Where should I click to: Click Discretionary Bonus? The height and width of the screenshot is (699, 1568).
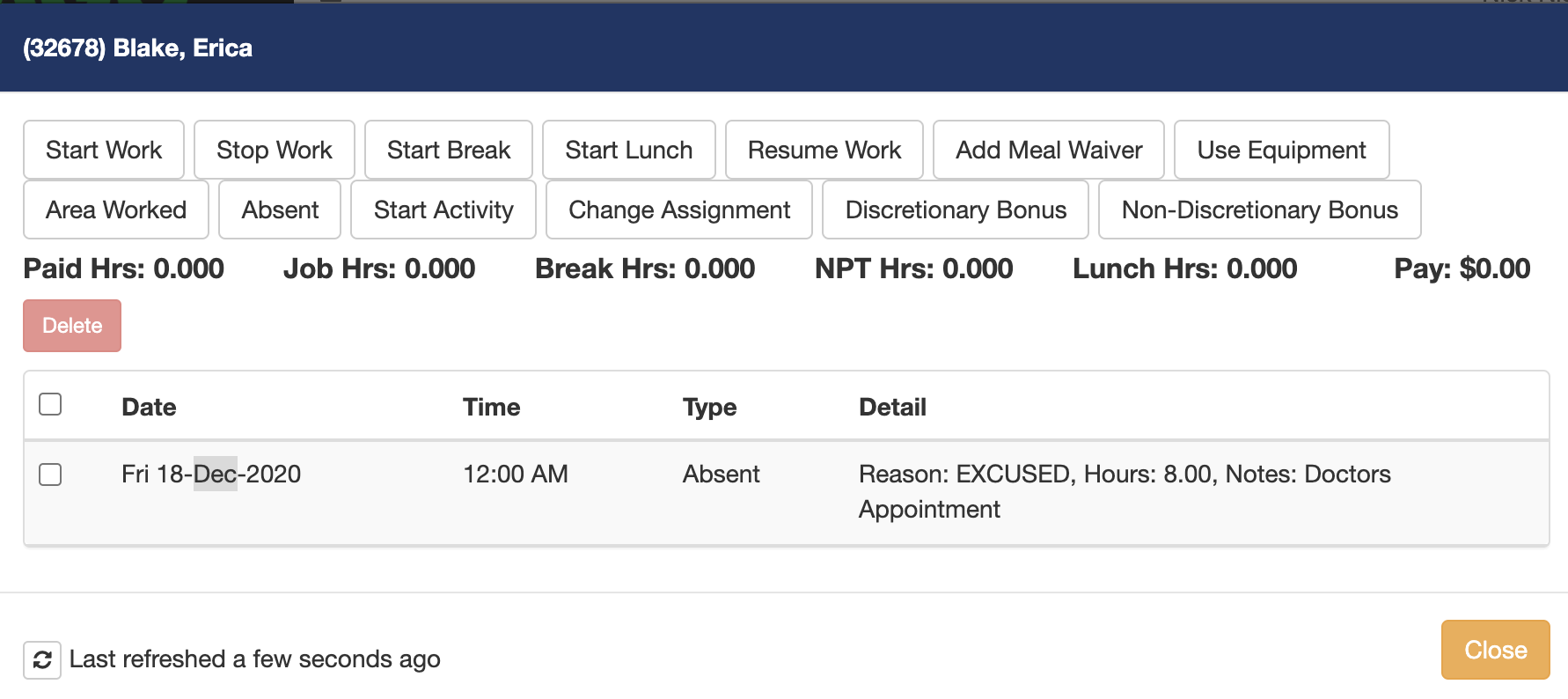pos(955,210)
